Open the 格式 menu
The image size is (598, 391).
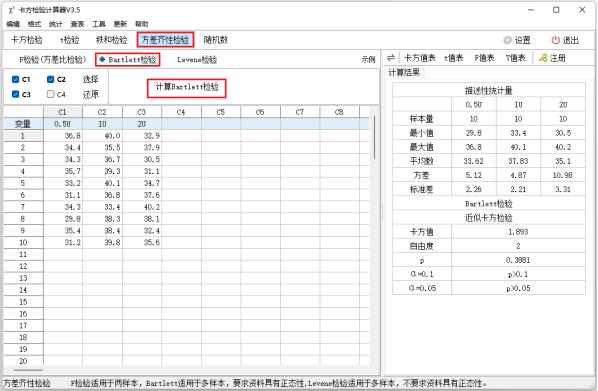(x=34, y=24)
